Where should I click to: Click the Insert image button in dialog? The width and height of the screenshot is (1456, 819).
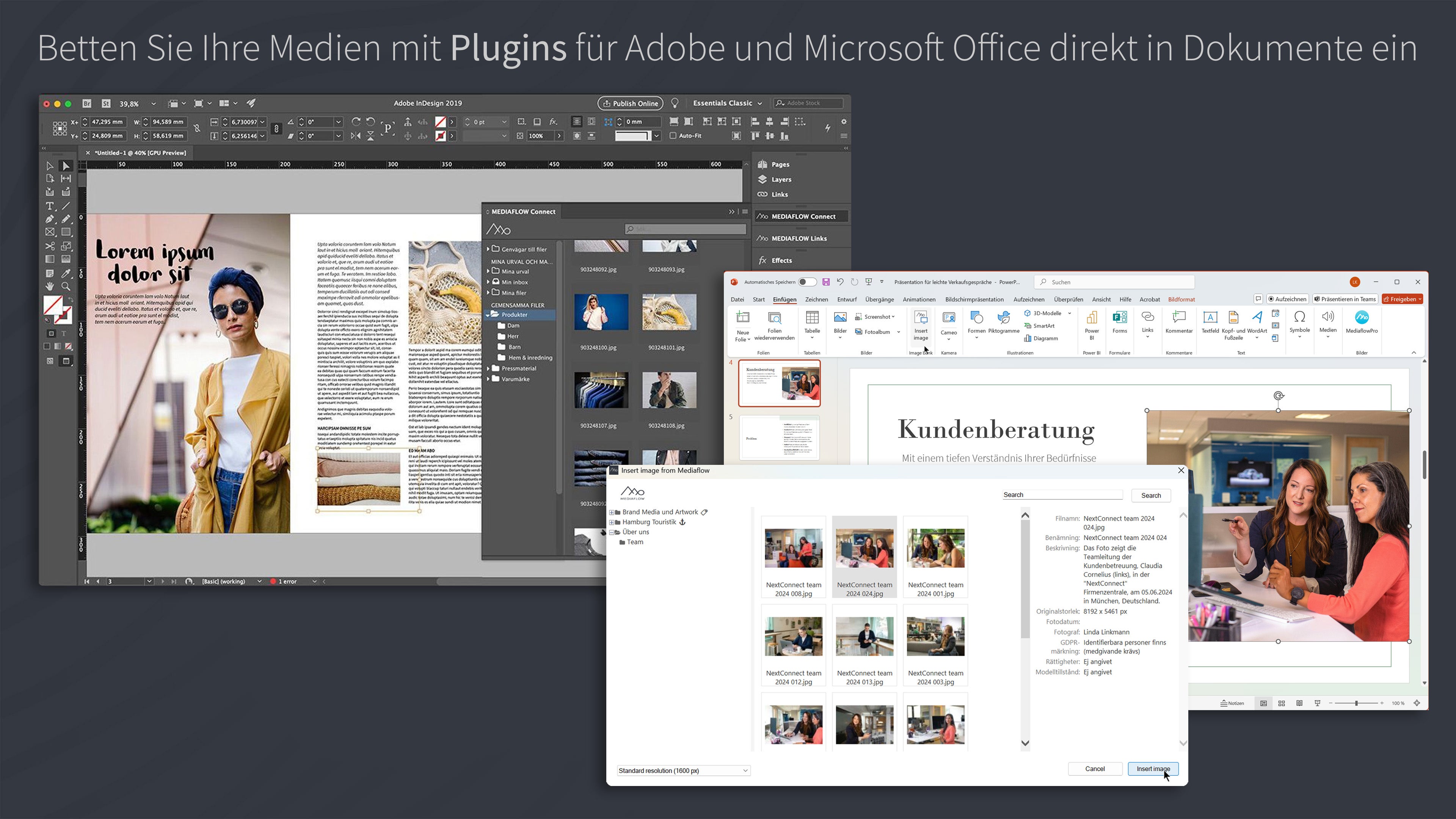point(1153,769)
